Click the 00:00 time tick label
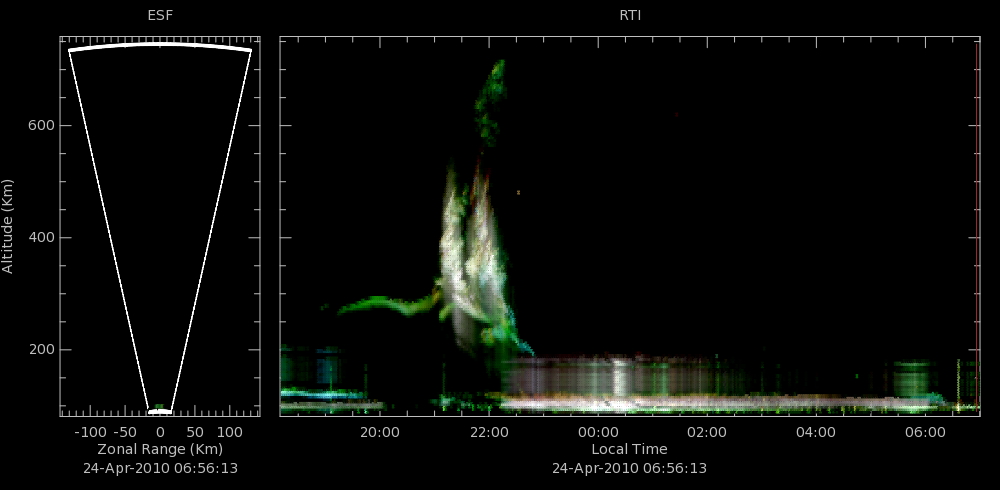Screen dimensions: 1000x490 pyautogui.click(x=598, y=433)
